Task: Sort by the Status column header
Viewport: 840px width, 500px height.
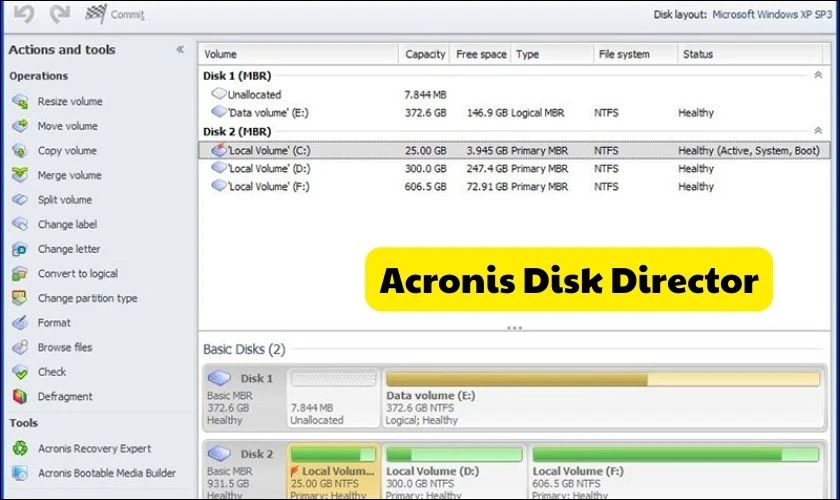Action: tap(749, 54)
